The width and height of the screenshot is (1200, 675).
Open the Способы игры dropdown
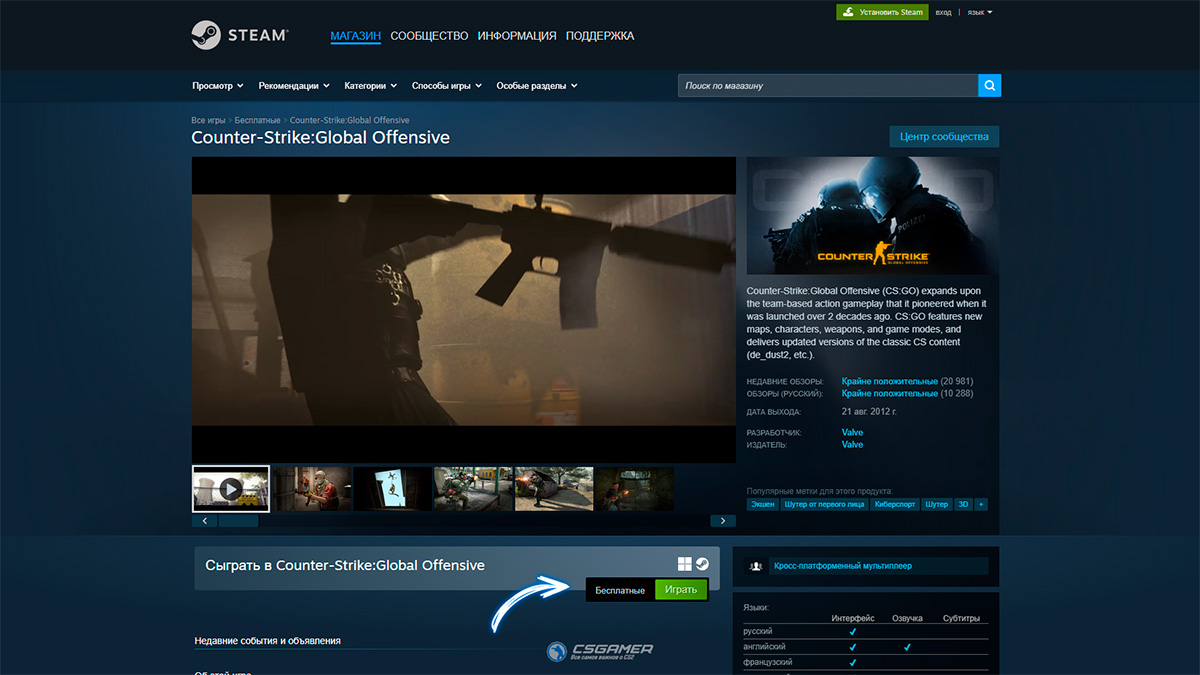click(x=447, y=86)
